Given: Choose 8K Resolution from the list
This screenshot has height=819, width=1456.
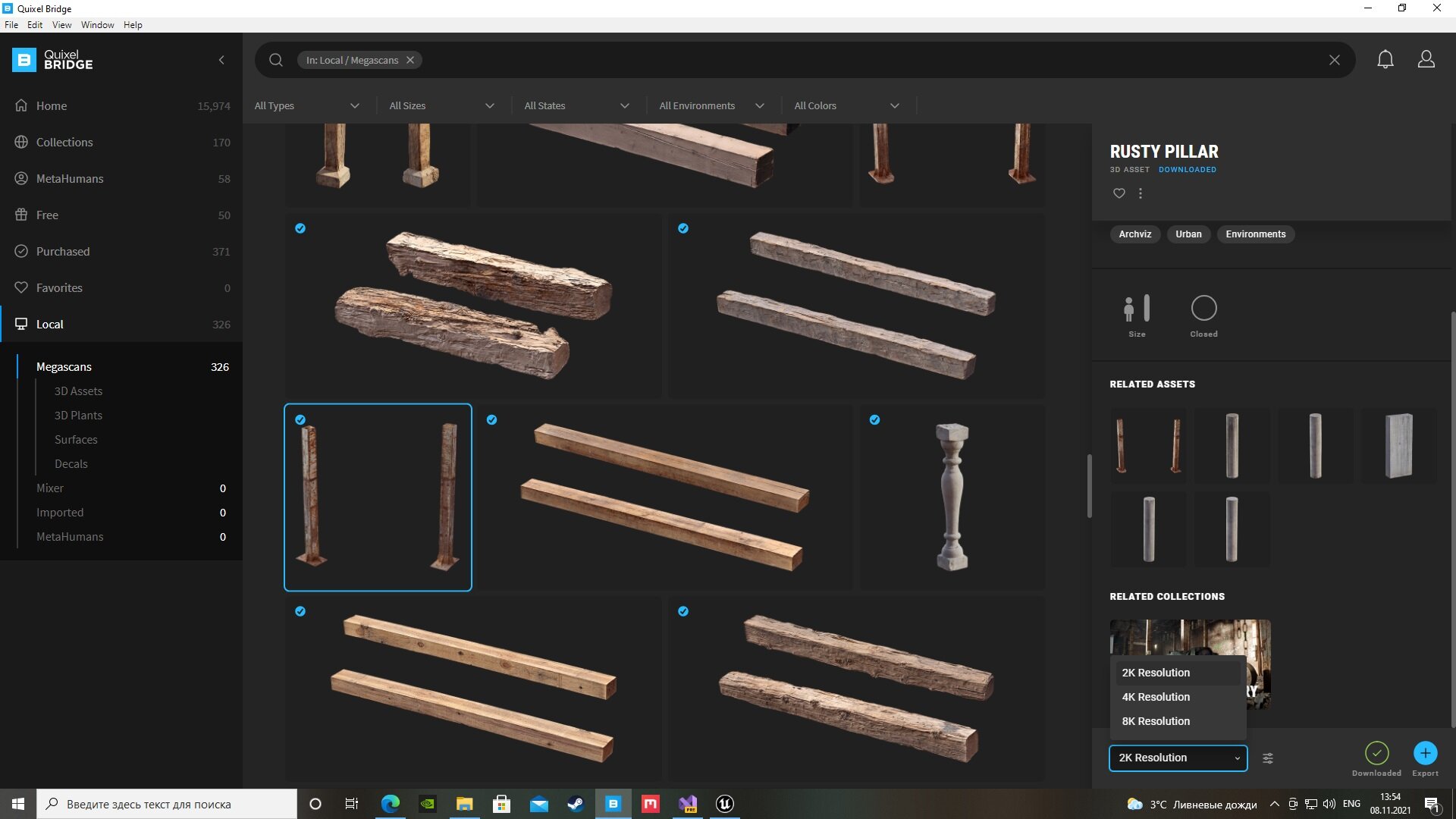Looking at the screenshot, I should (x=1178, y=721).
